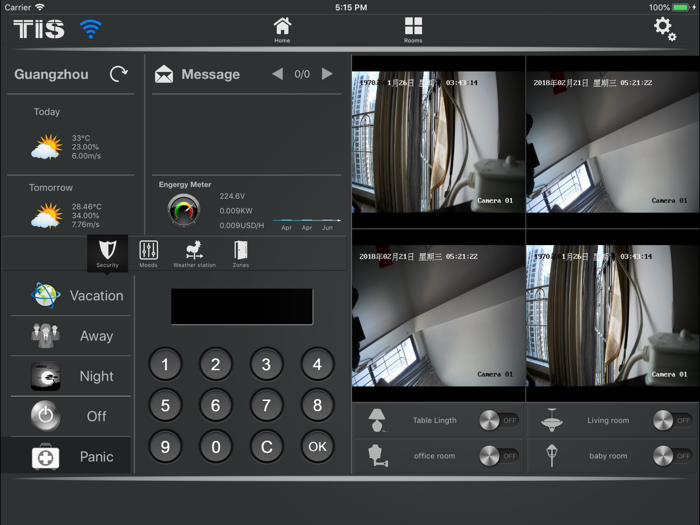Open top-left camera feed with curtains

(x=438, y=142)
